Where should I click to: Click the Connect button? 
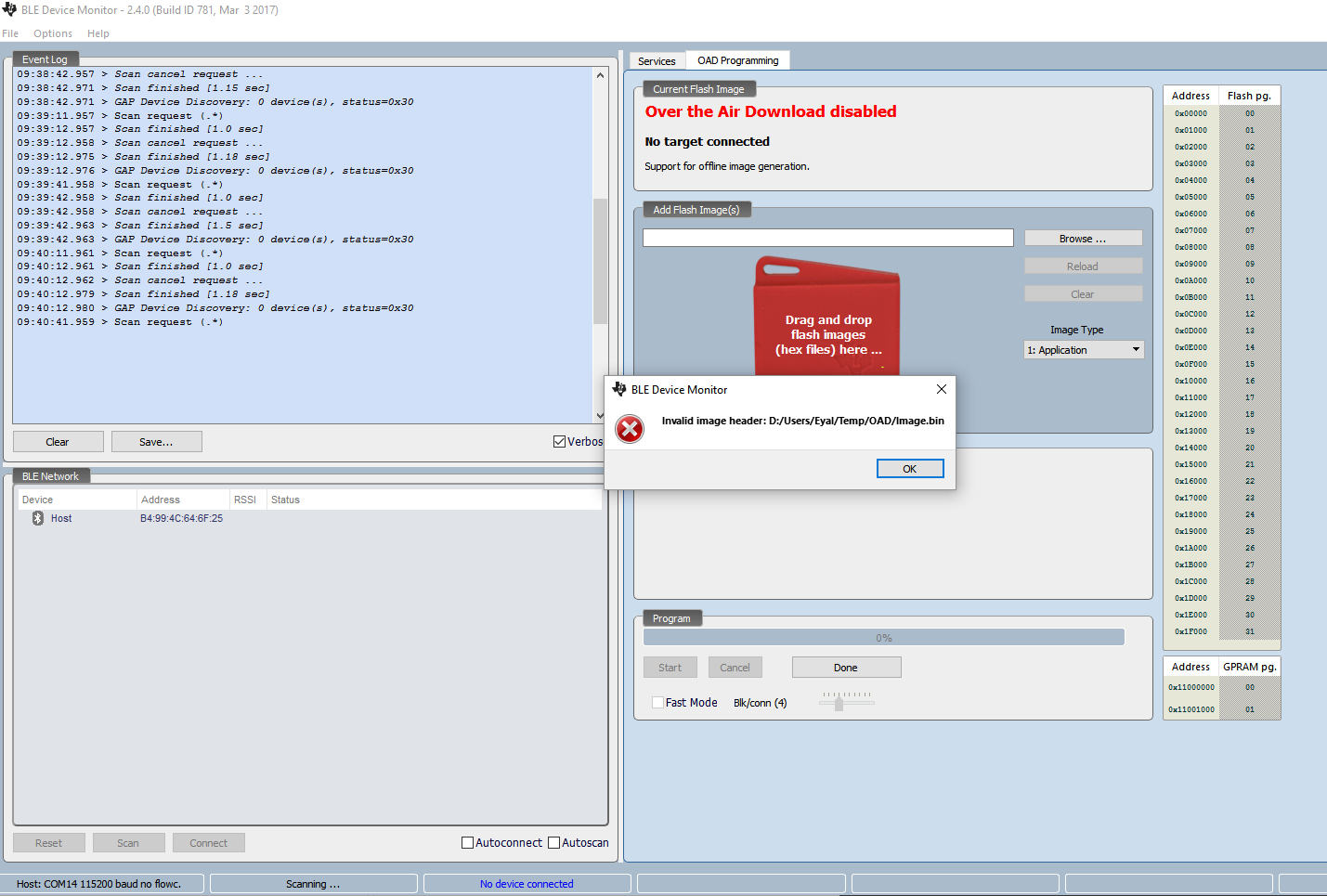(x=209, y=843)
